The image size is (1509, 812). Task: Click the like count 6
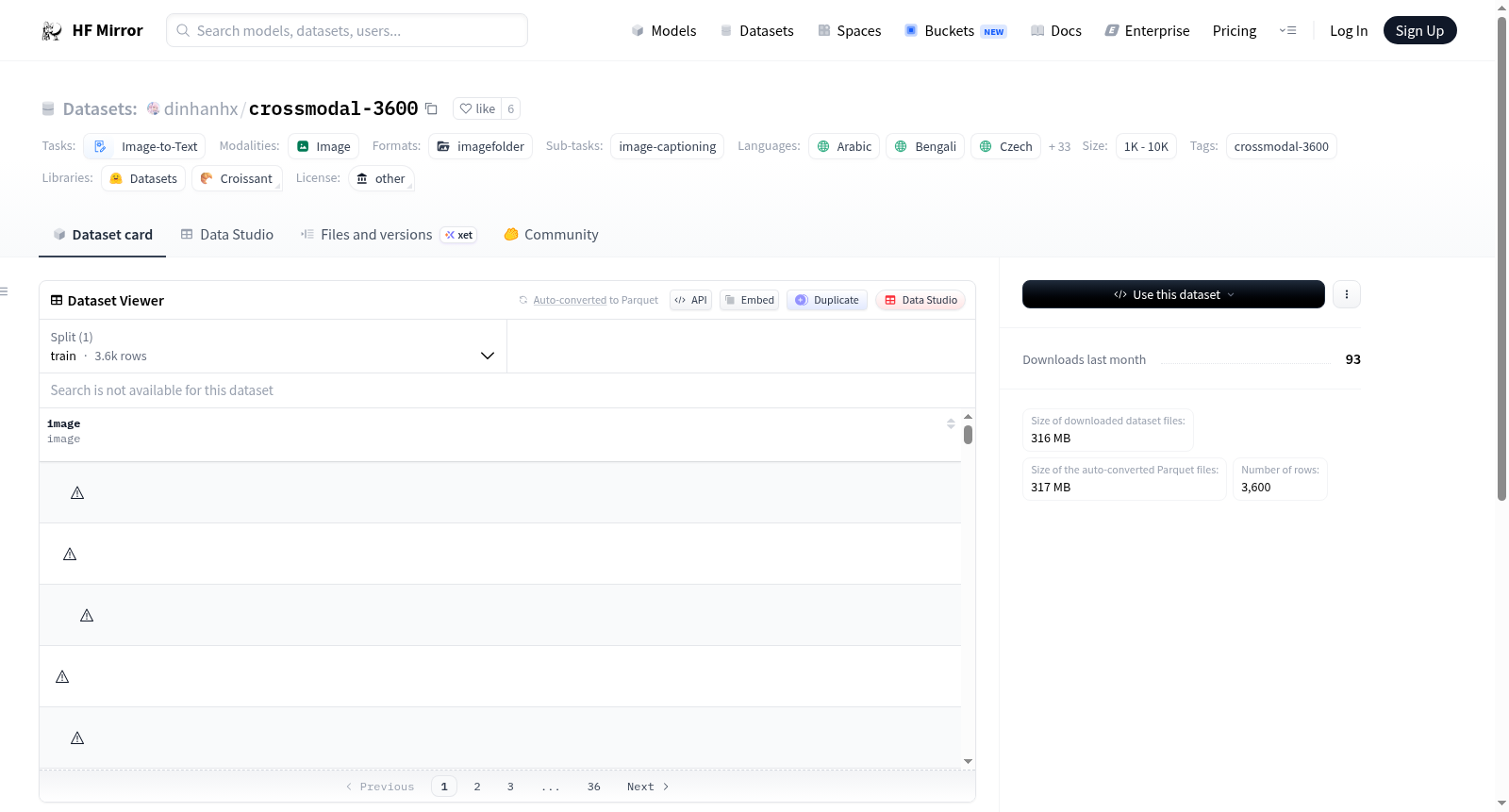(511, 108)
